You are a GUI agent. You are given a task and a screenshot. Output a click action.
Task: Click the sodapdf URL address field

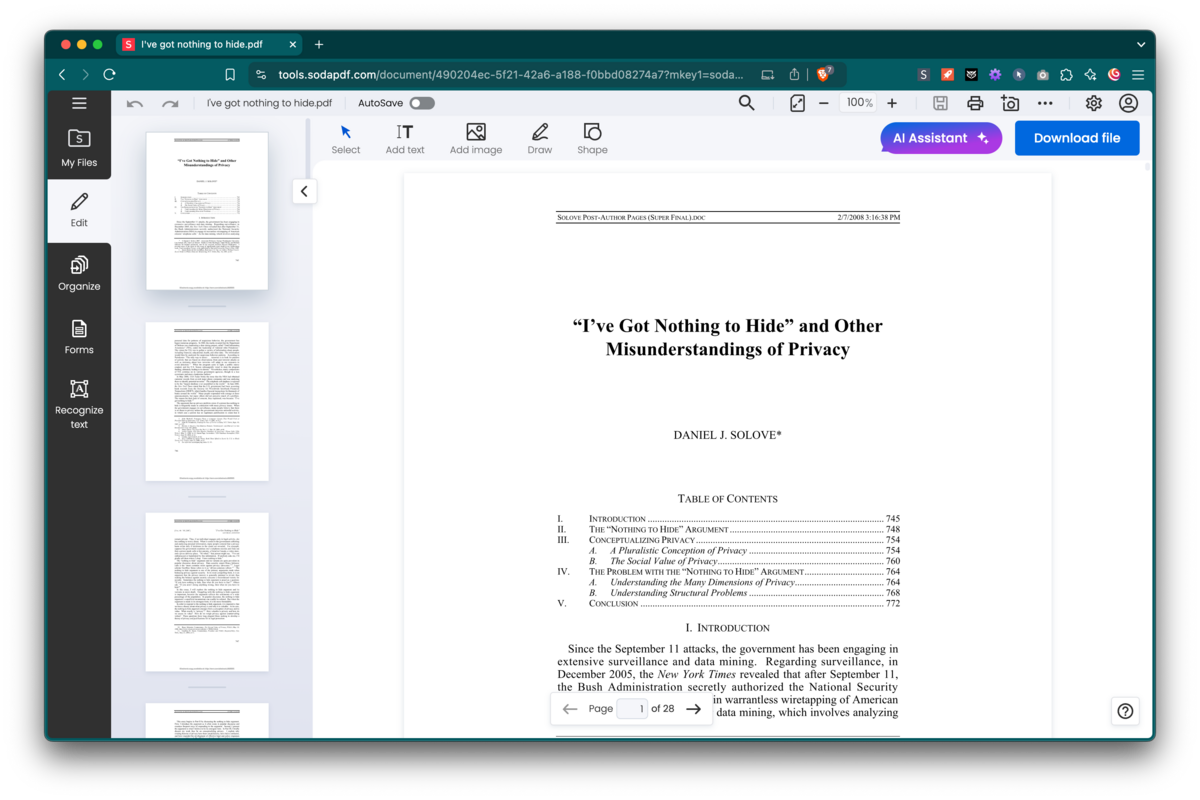point(511,74)
